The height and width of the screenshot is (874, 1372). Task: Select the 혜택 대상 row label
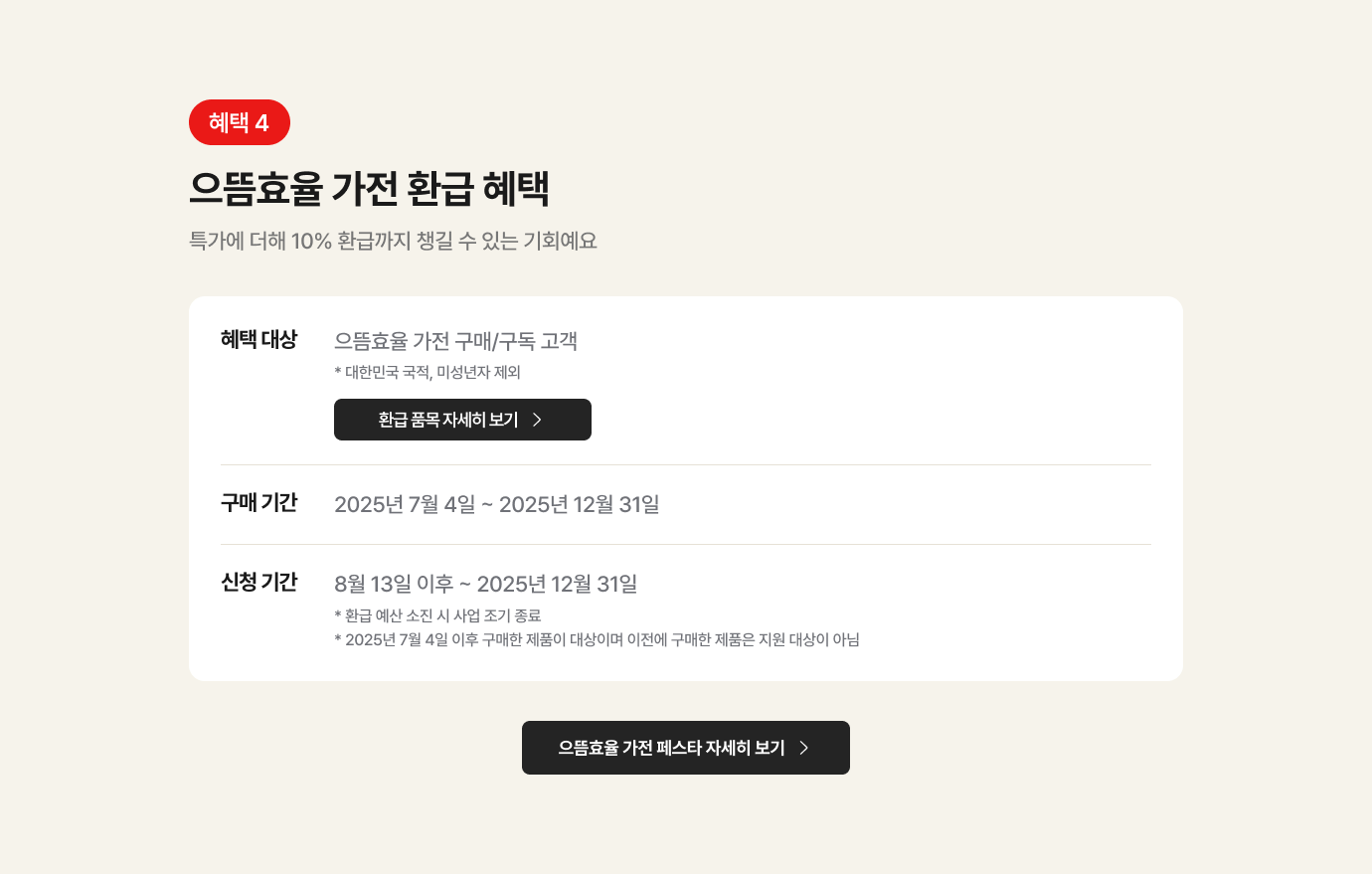point(258,340)
